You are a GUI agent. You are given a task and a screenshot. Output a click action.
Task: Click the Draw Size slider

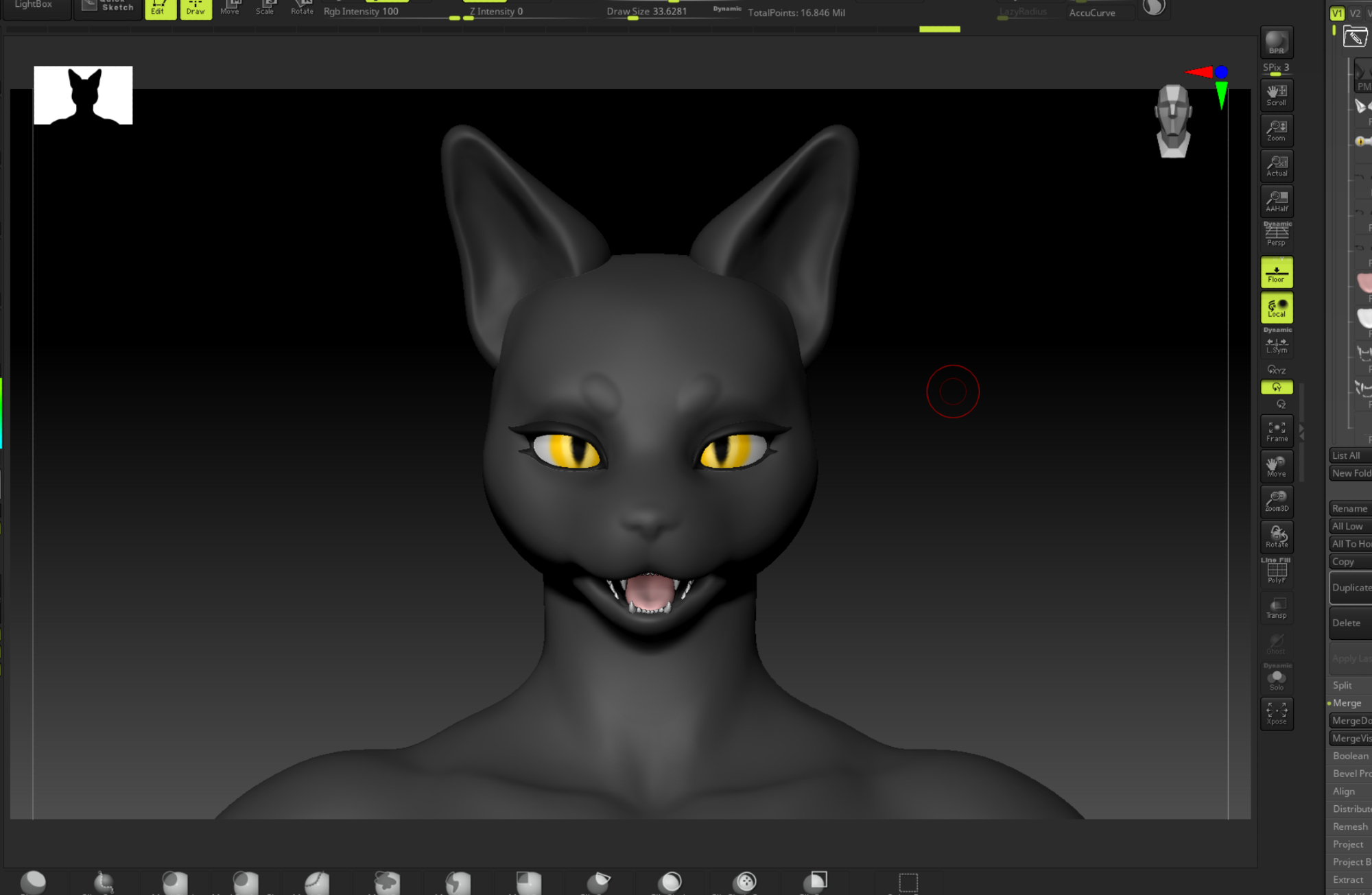pos(646,12)
